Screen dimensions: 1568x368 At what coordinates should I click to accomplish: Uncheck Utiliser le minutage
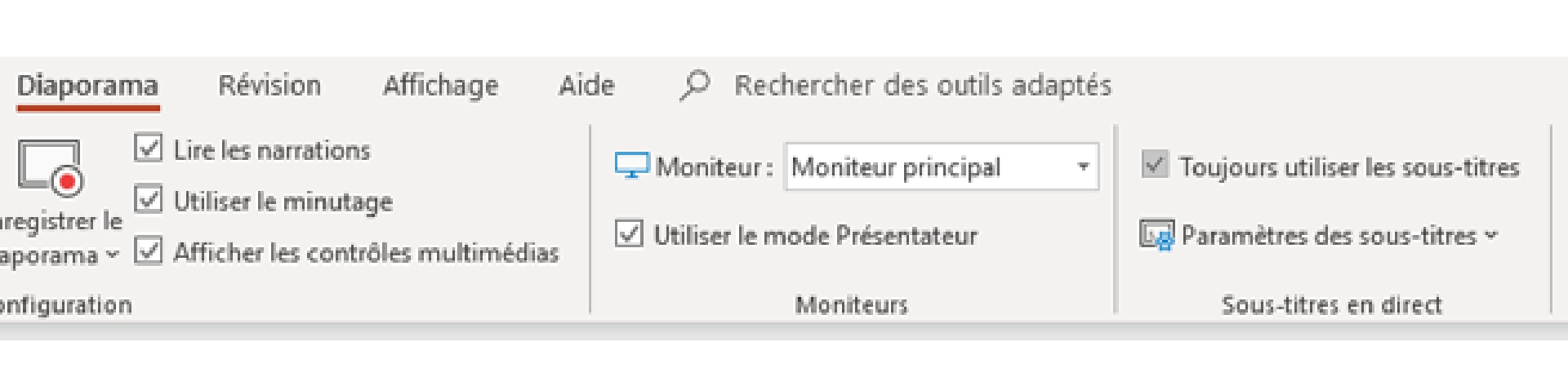coord(148,200)
